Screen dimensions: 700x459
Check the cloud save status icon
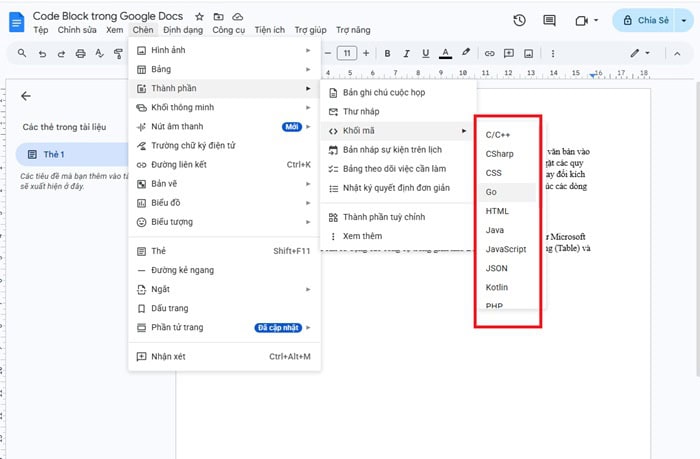[x=238, y=17]
